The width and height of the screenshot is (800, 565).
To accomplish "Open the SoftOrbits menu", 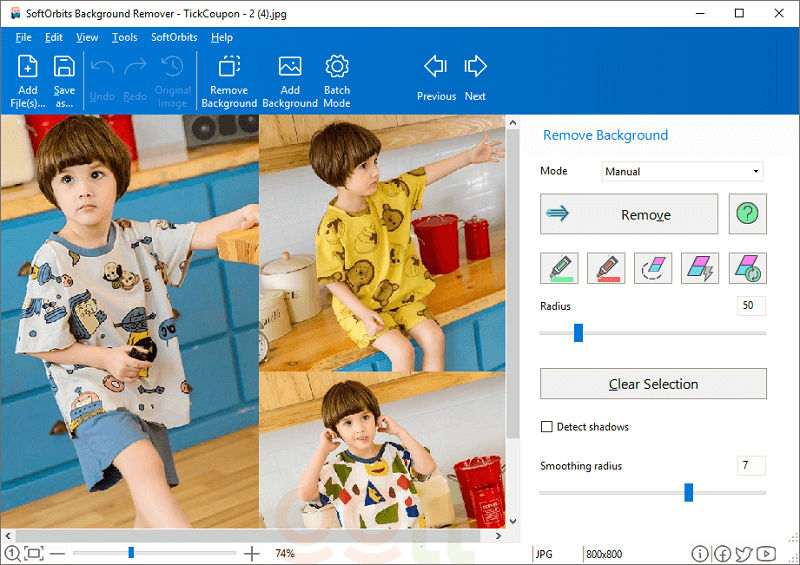I will point(174,37).
